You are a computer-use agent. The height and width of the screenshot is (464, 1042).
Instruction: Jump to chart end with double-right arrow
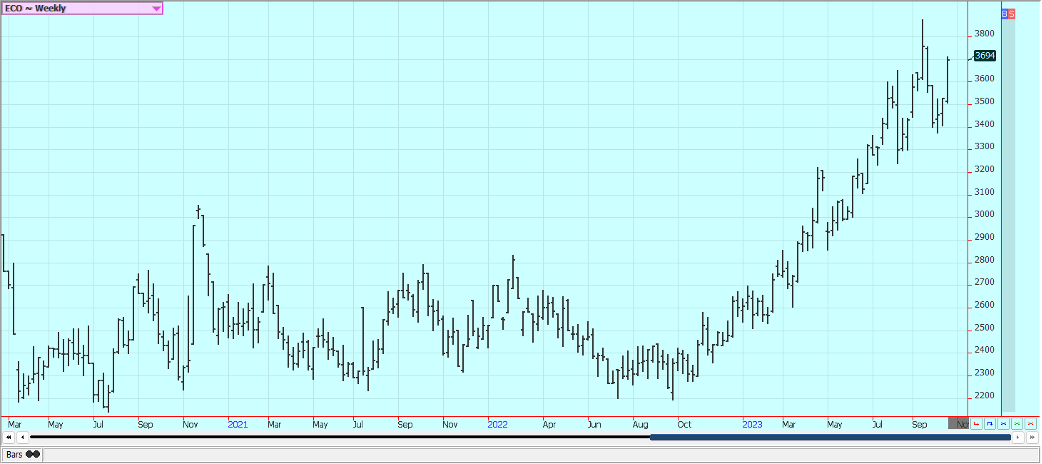(1032, 437)
